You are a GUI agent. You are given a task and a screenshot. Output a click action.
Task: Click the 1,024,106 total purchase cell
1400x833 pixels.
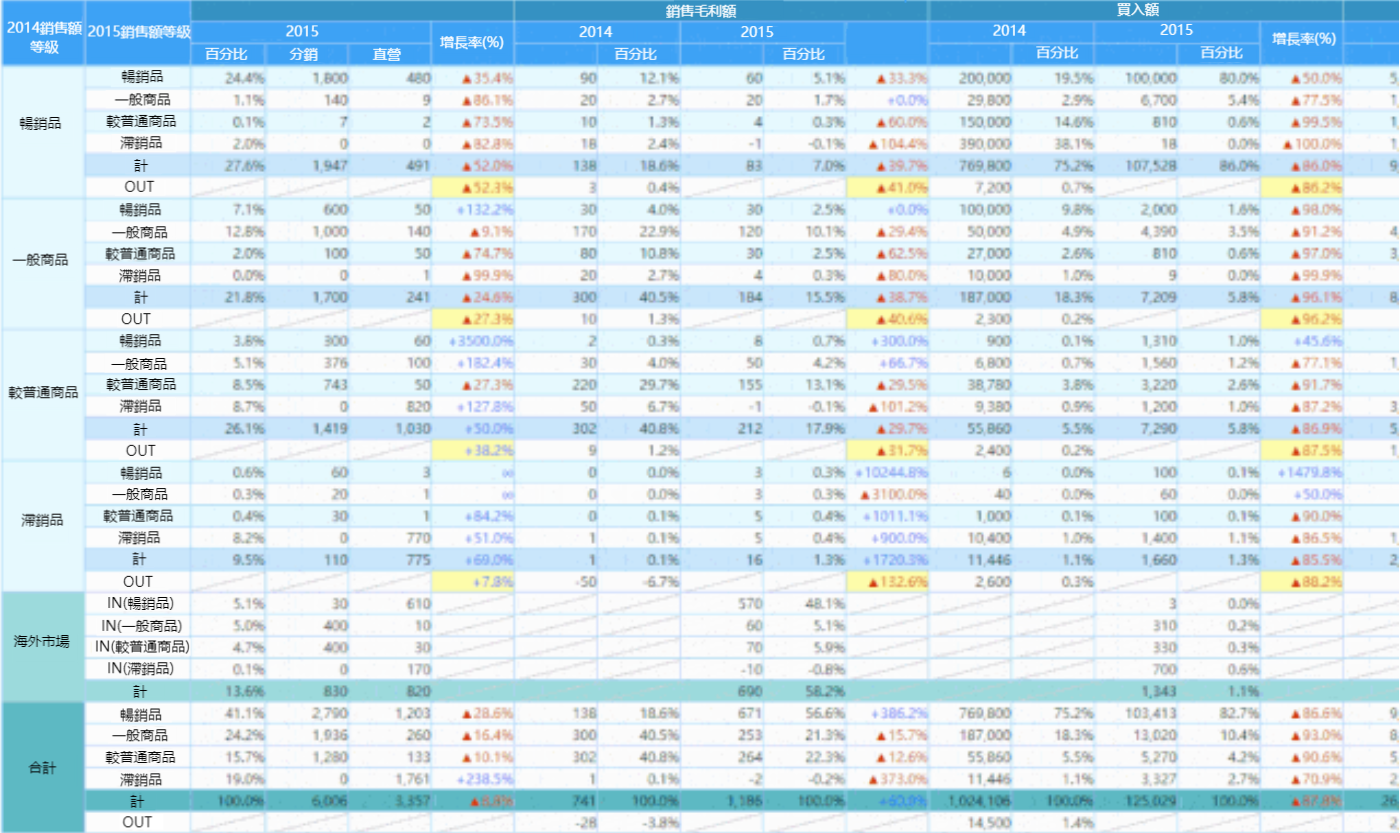tap(974, 801)
